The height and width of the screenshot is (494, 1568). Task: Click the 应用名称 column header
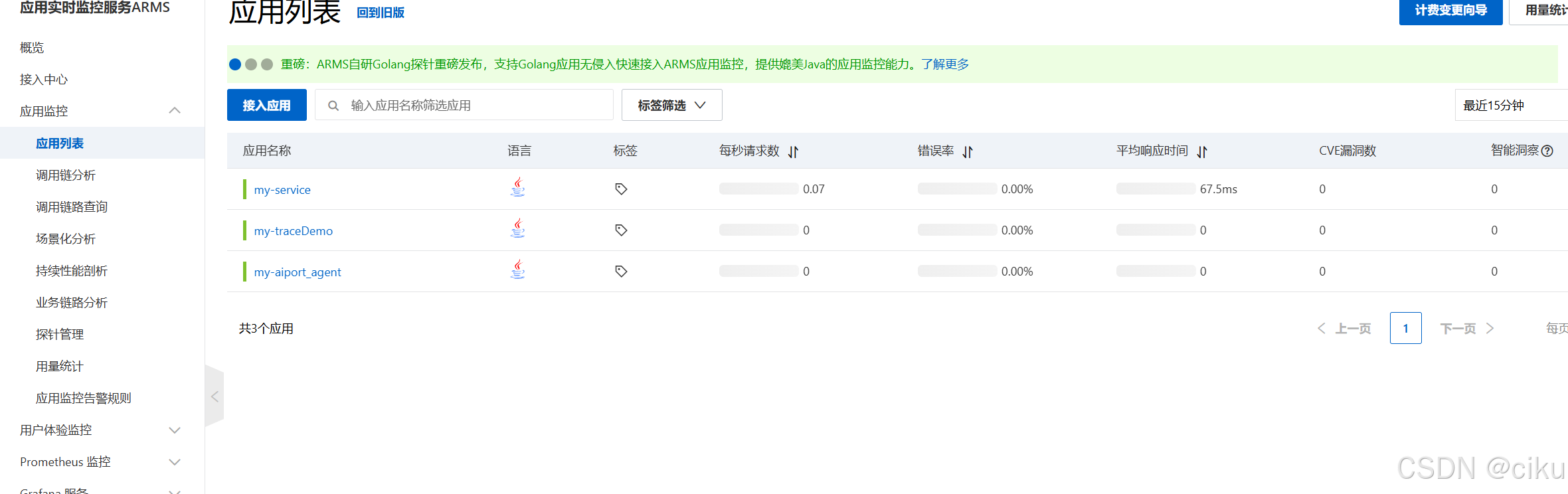tap(267, 151)
